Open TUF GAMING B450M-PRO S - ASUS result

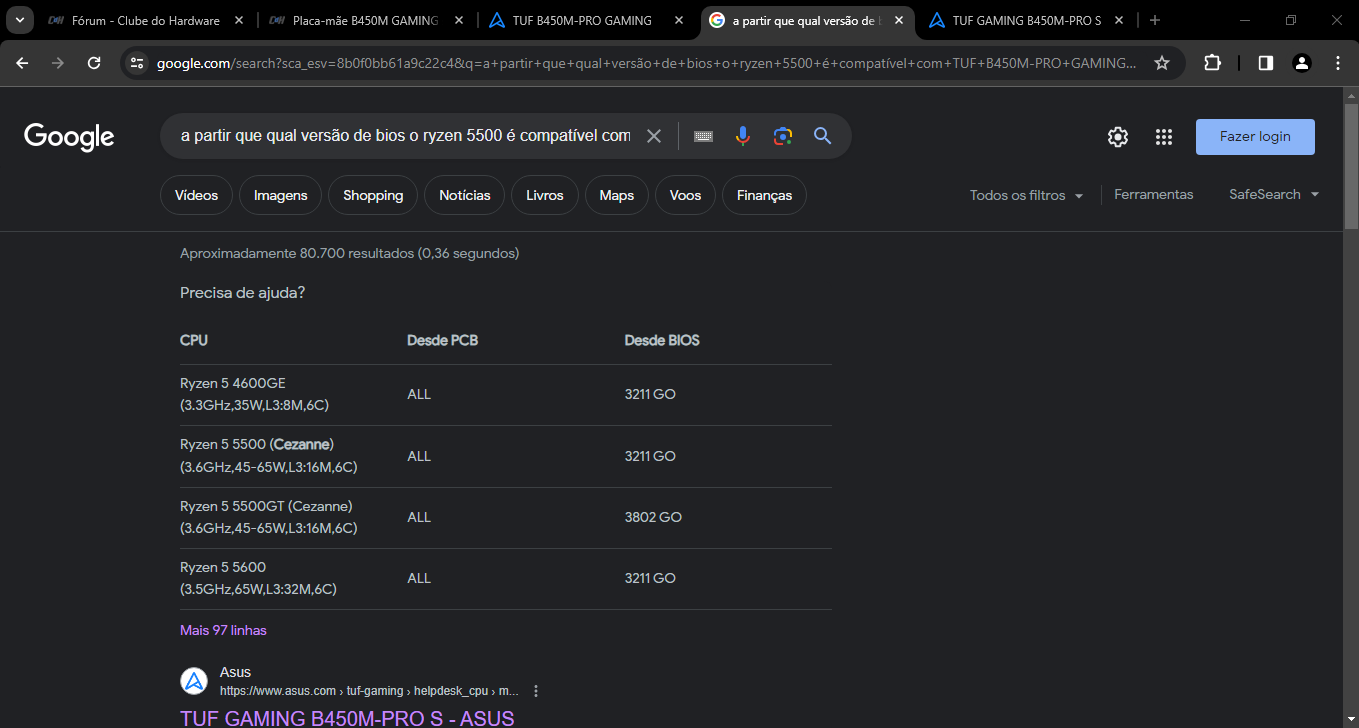tap(347, 718)
